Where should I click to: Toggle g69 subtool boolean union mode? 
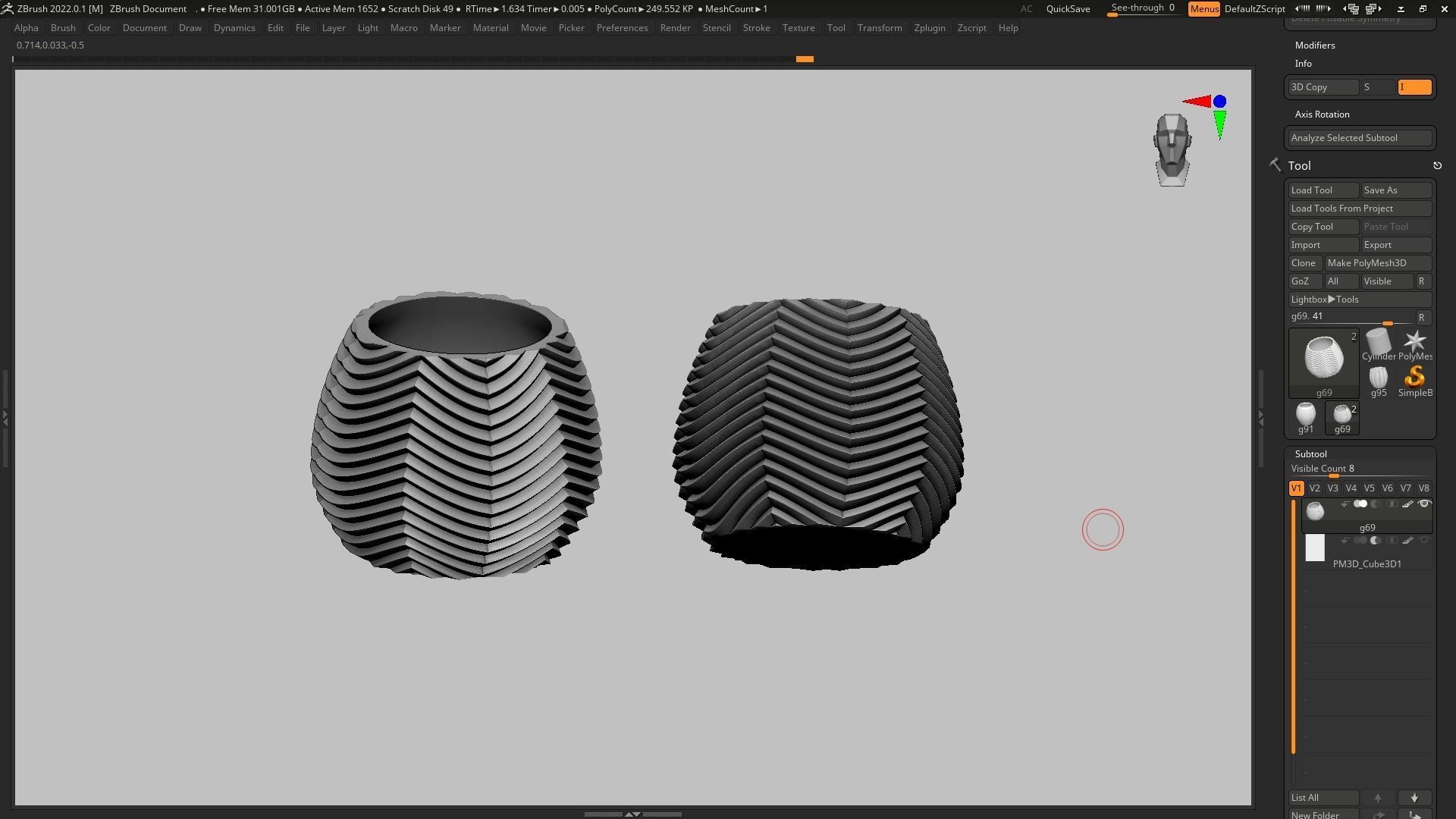point(1360,504)
